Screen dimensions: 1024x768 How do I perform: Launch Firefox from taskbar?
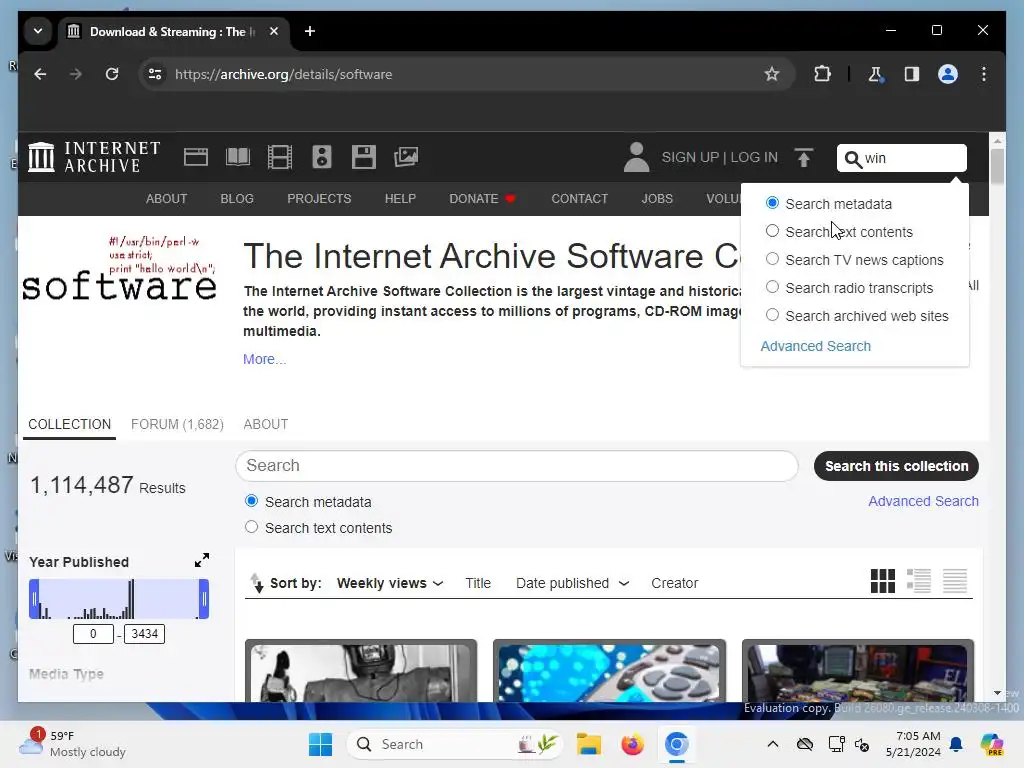[632, 744]
